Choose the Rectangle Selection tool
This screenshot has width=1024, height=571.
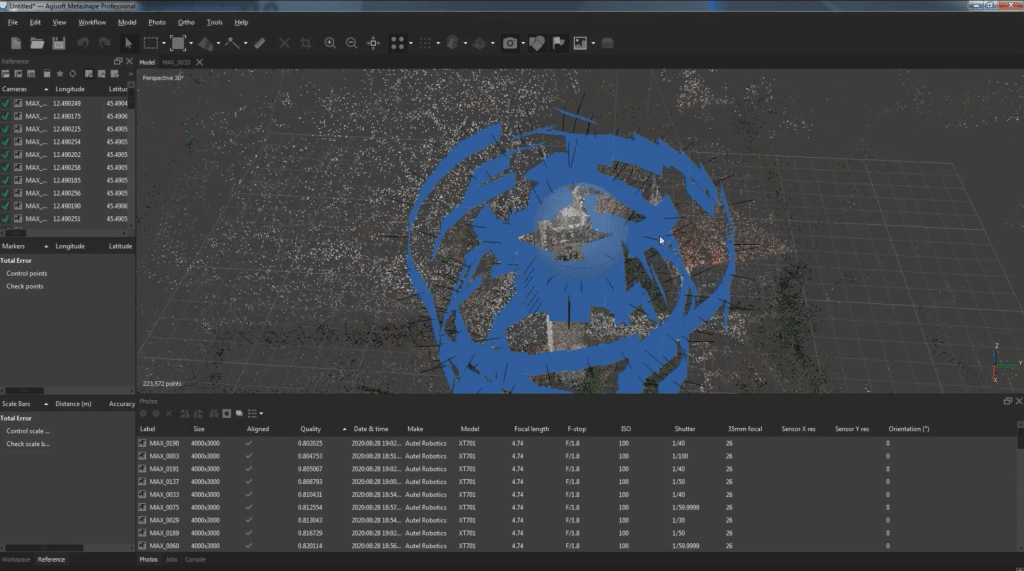151,43
